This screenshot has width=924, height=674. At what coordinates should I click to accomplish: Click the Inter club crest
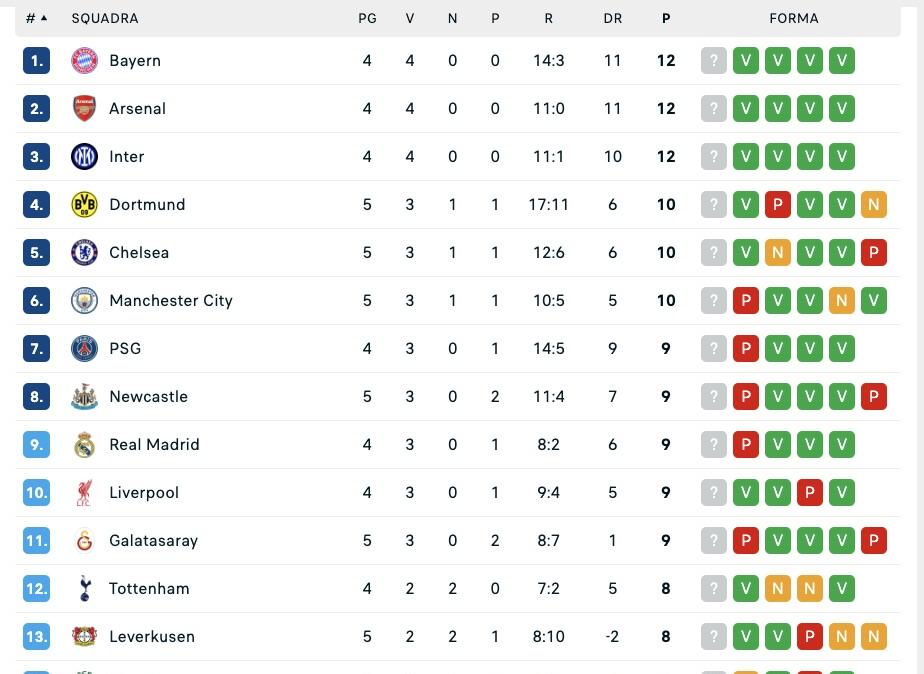tap(85, 156)
